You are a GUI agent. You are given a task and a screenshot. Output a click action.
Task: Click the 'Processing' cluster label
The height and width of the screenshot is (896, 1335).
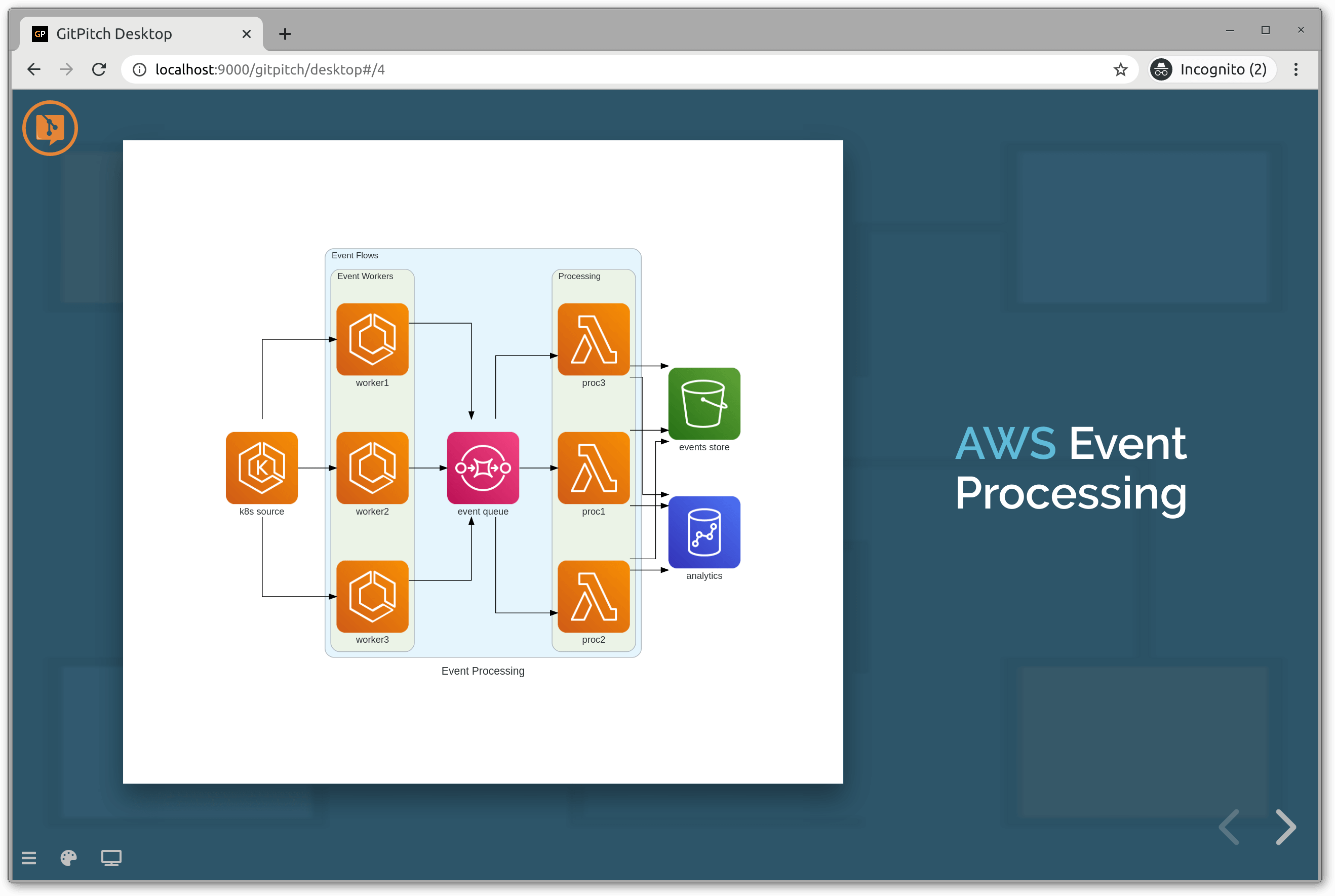[579, 276]
